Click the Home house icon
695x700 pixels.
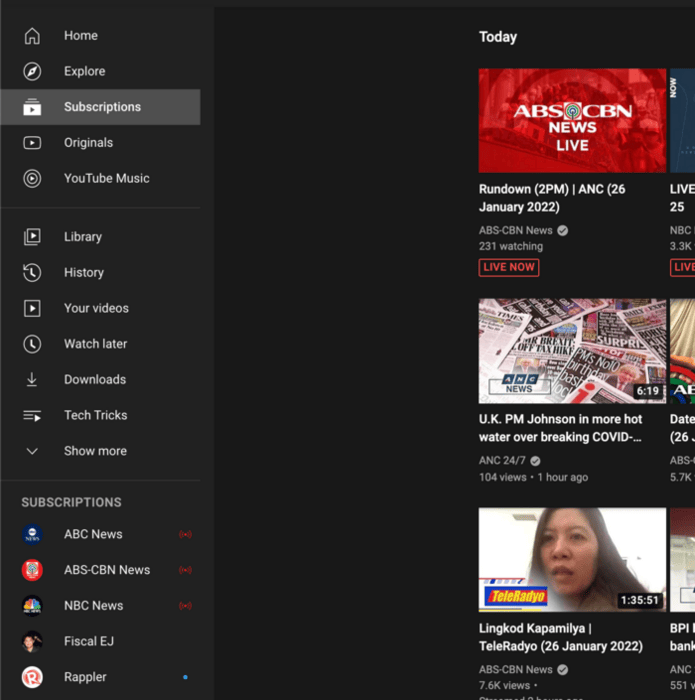(32, 36)
